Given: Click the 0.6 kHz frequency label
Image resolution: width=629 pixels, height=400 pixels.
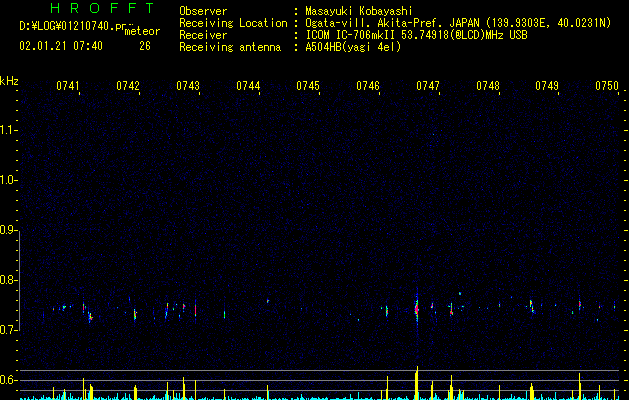Looking at the screenshot, I should (x=8, y=380).
